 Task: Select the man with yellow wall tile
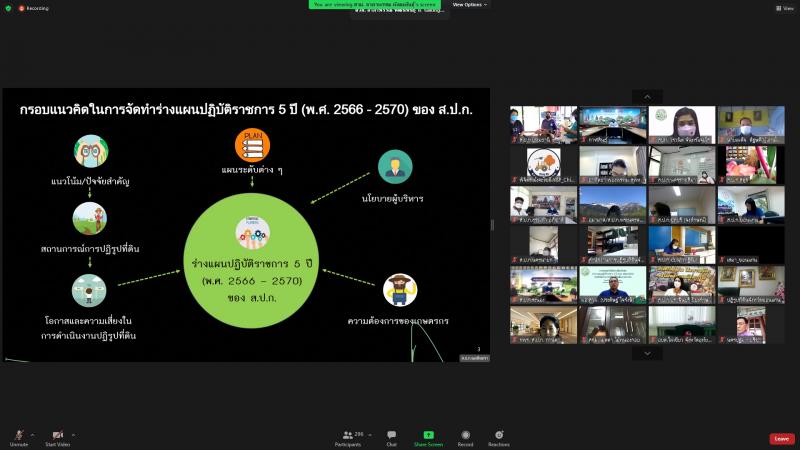coord(751,124)
